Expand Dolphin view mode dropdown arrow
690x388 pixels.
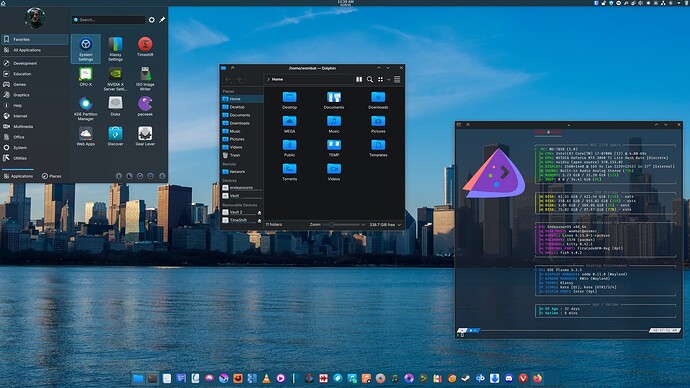(389, 80)
